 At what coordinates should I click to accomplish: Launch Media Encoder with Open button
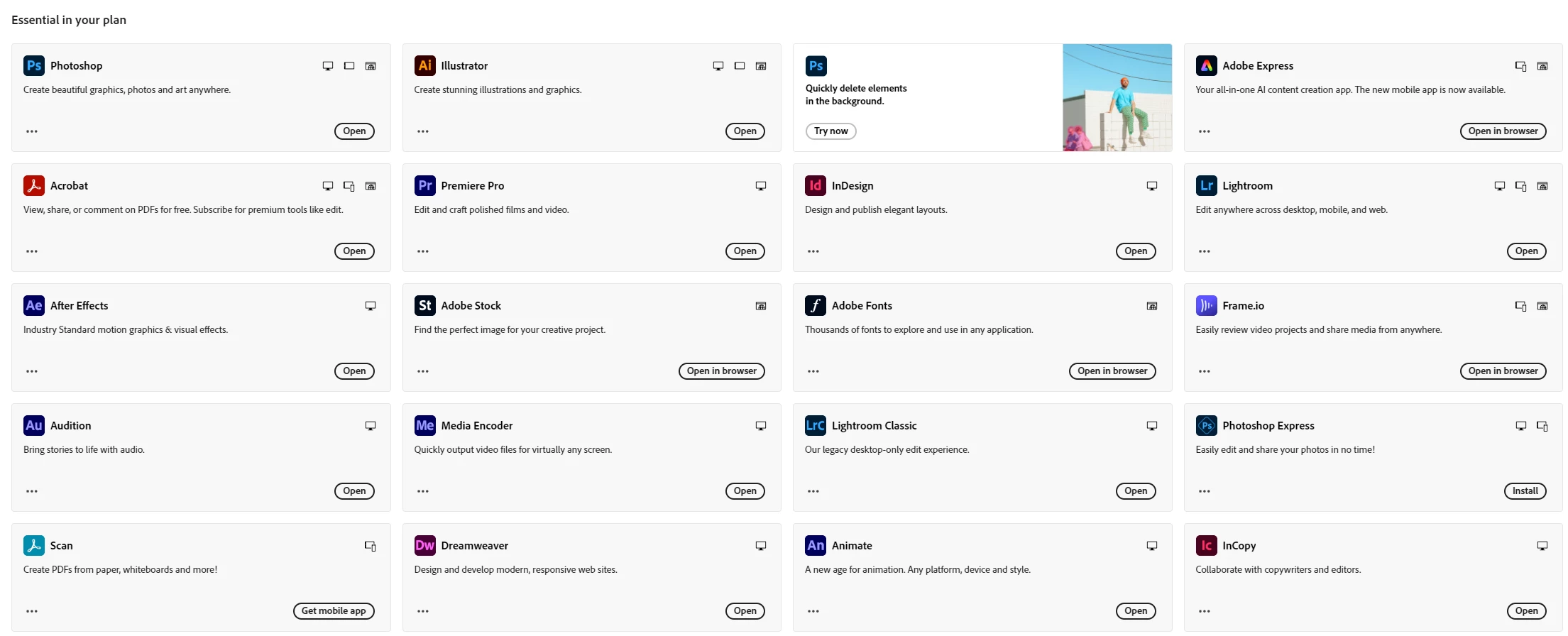(x=745, y=491)
